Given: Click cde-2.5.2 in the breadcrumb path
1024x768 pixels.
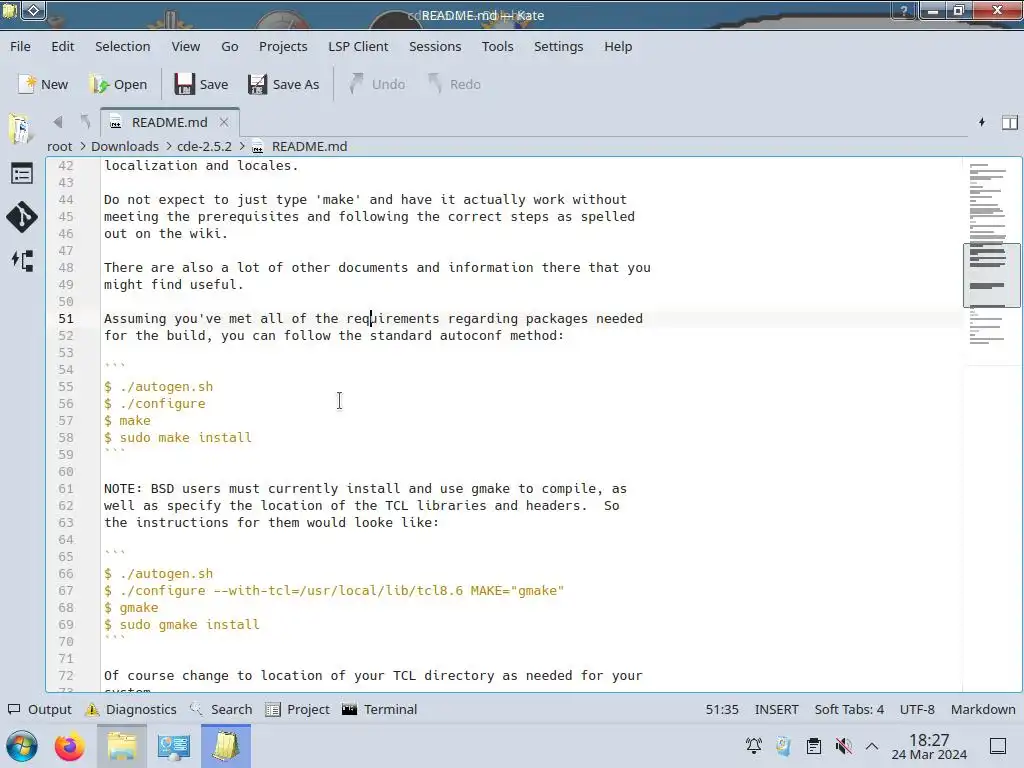Looking at the screenshot, I should (x=204, y=146).
